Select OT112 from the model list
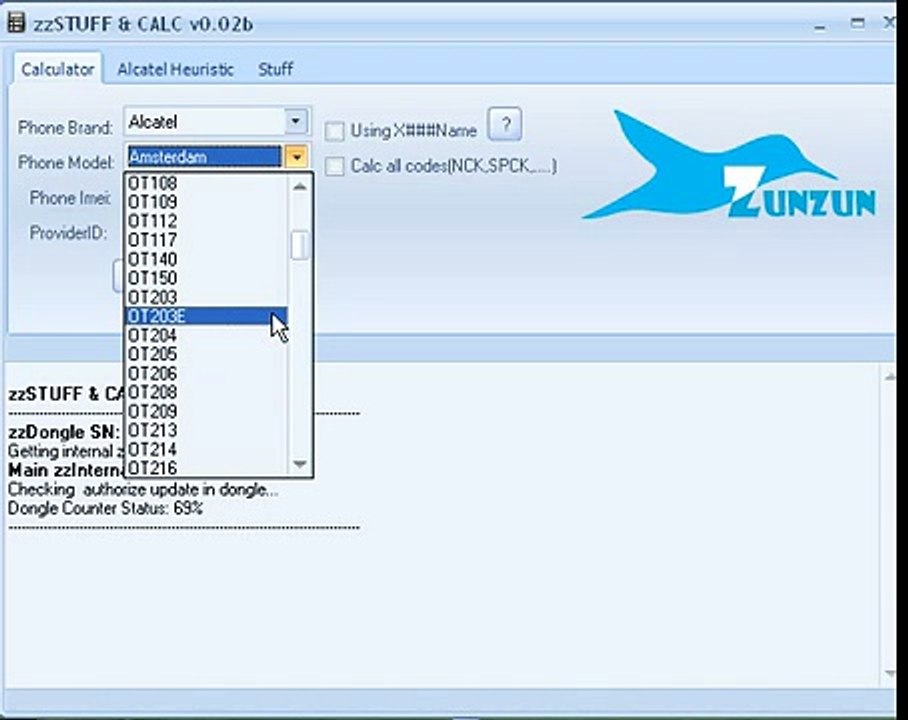The image size is (908, 720). click(x=206, y=221)
